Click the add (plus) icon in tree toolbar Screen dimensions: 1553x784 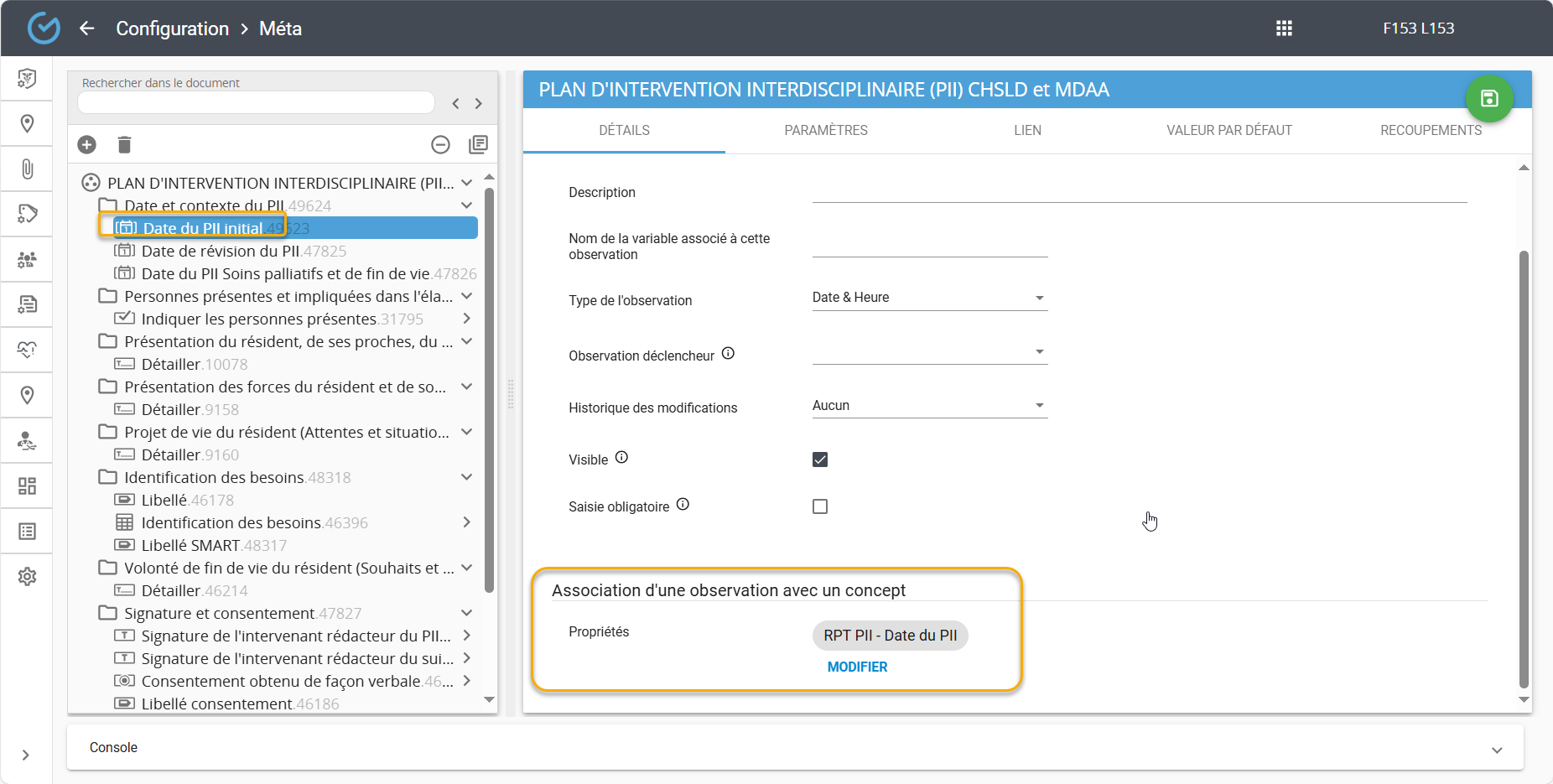(87, 144)
